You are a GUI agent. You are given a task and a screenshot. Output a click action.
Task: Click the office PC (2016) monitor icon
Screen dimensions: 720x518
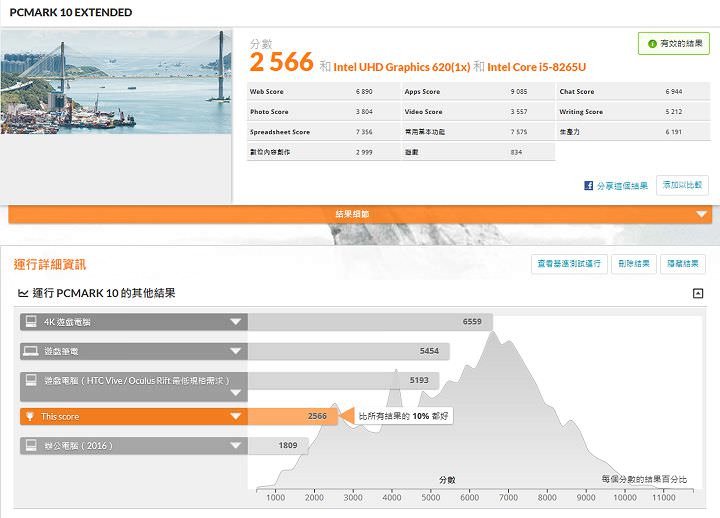point(31,445)
